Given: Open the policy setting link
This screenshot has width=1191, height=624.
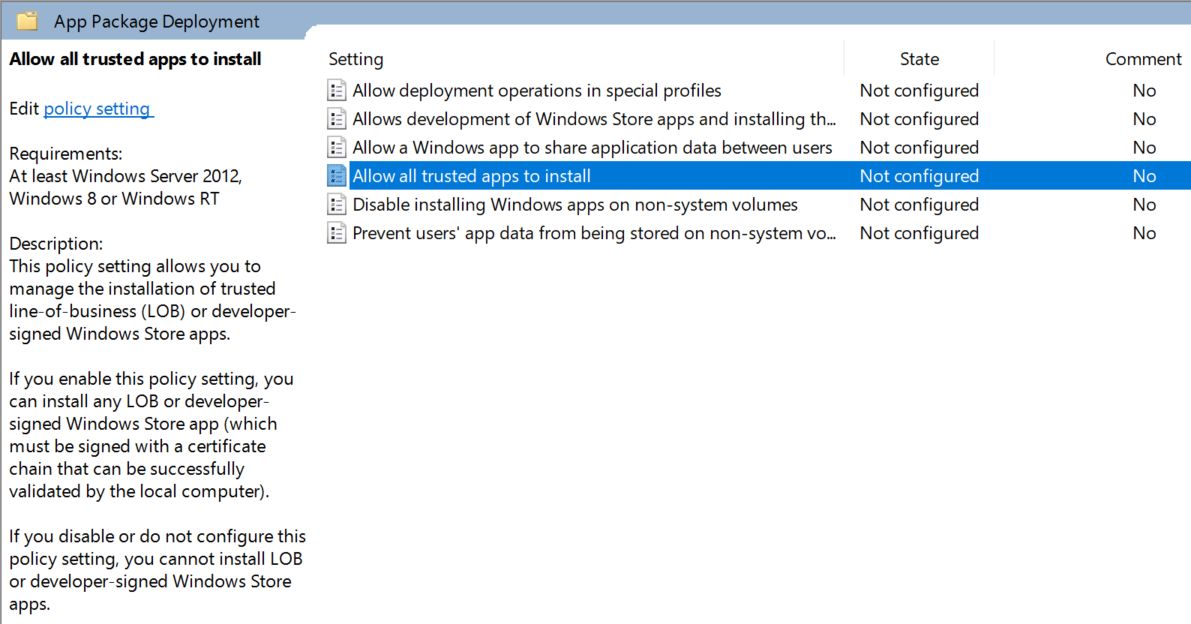Looking at the screenshot, I should (97, 109).
